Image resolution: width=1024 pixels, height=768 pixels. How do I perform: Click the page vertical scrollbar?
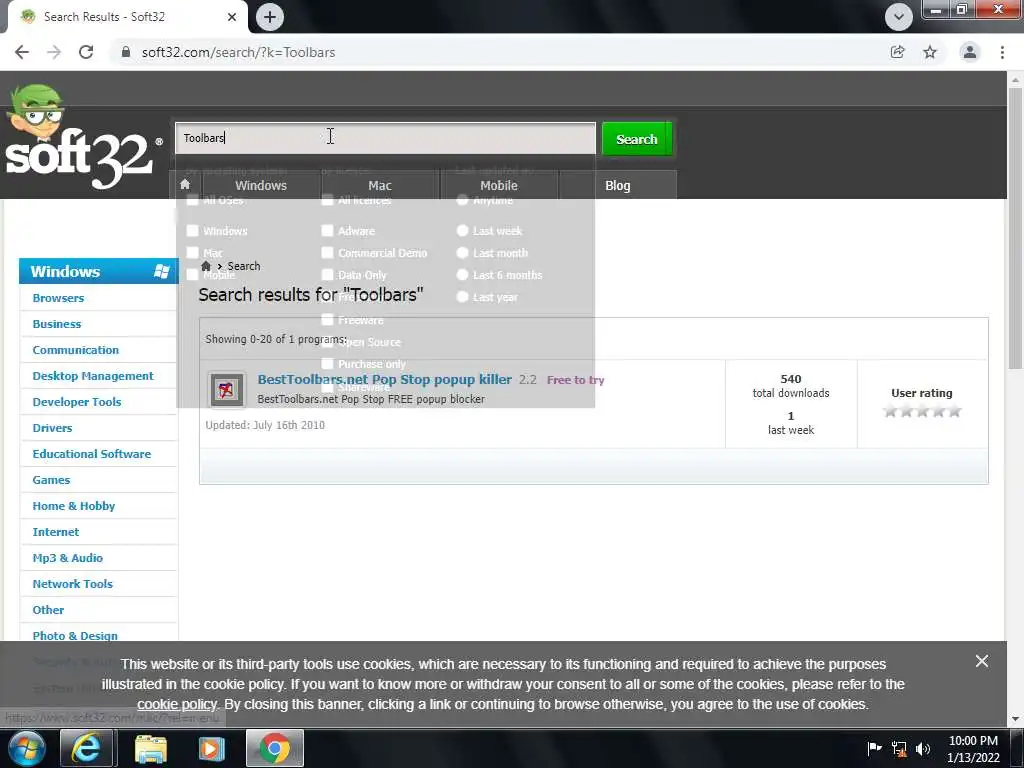click(x=1015, y=229)
